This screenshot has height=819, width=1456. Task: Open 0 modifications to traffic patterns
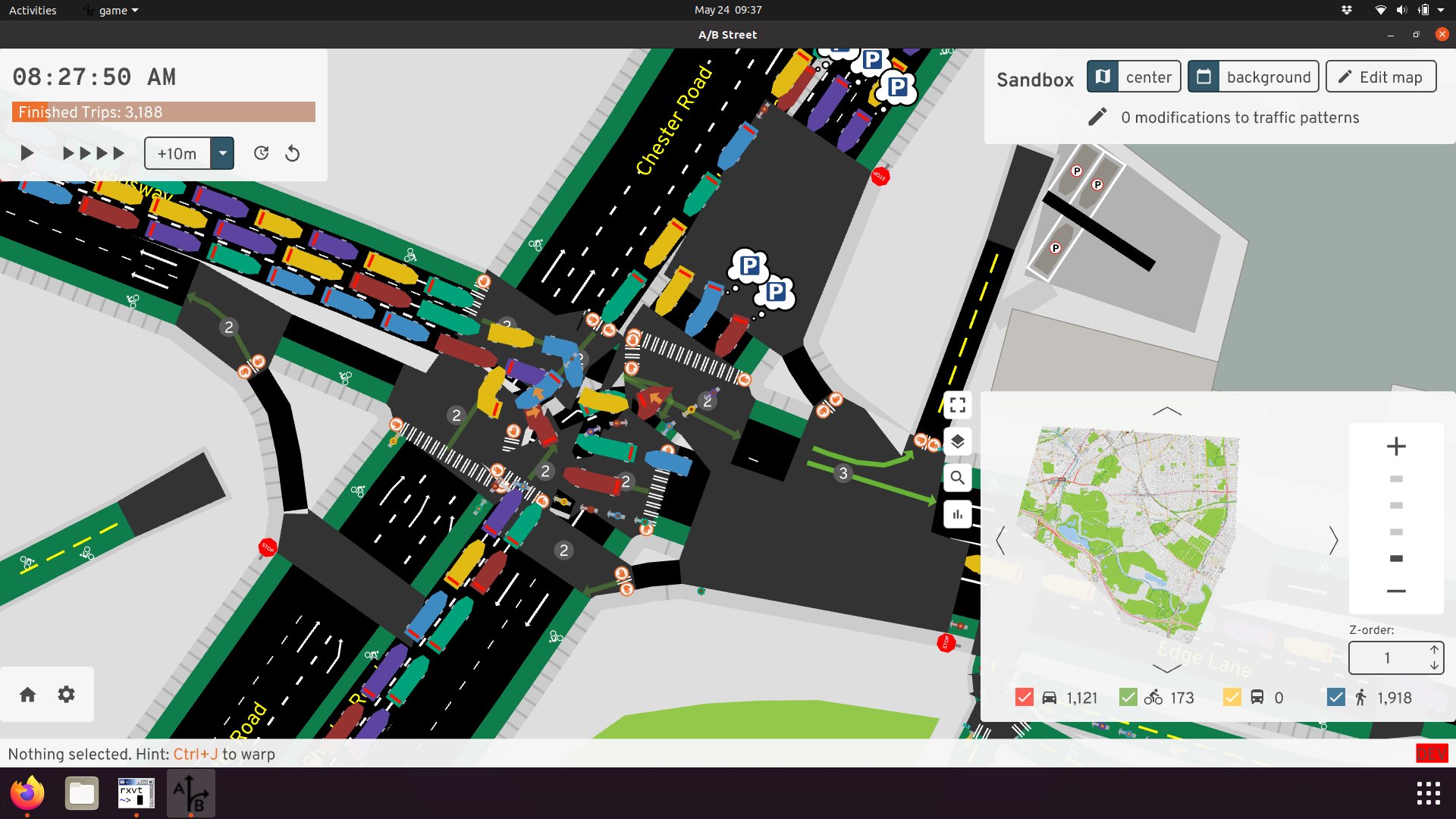click(1240, 118)
